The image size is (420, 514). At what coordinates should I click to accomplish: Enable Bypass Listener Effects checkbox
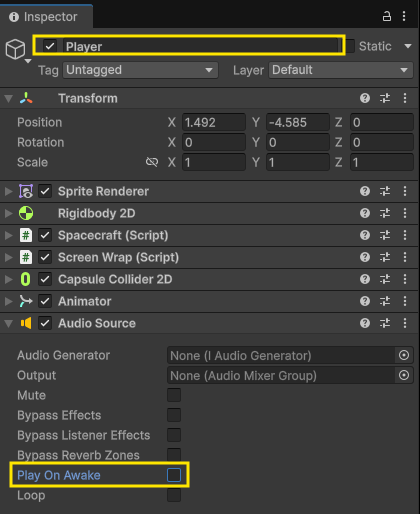pos(174,435)
